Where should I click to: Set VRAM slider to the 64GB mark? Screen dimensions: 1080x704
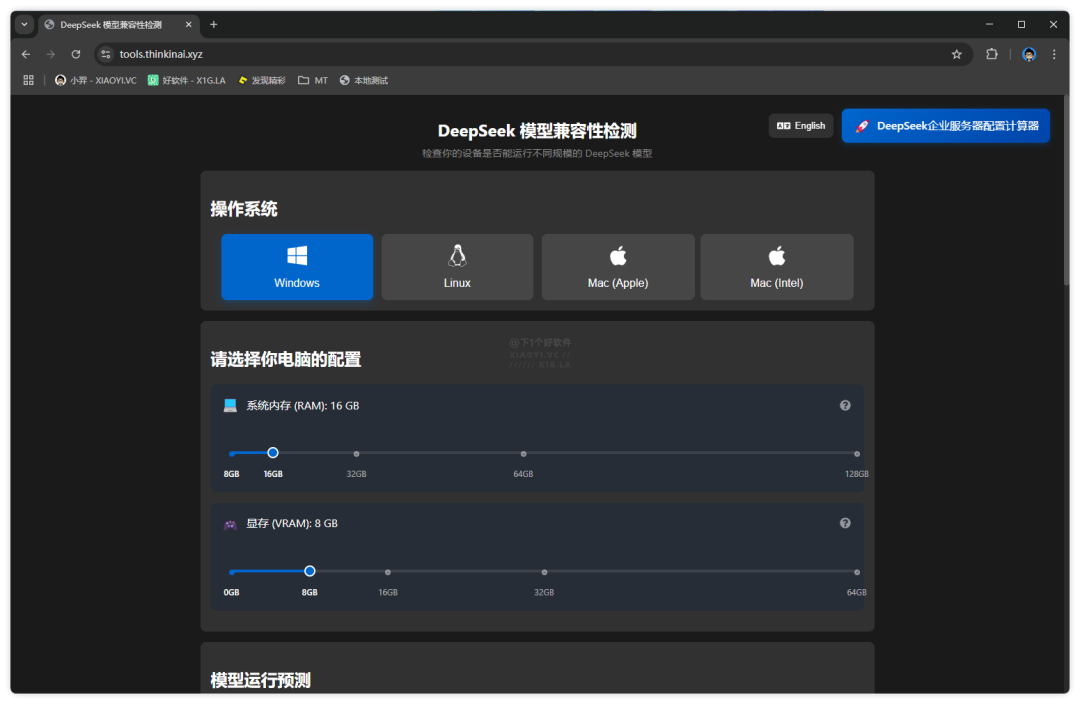(857, 572)
